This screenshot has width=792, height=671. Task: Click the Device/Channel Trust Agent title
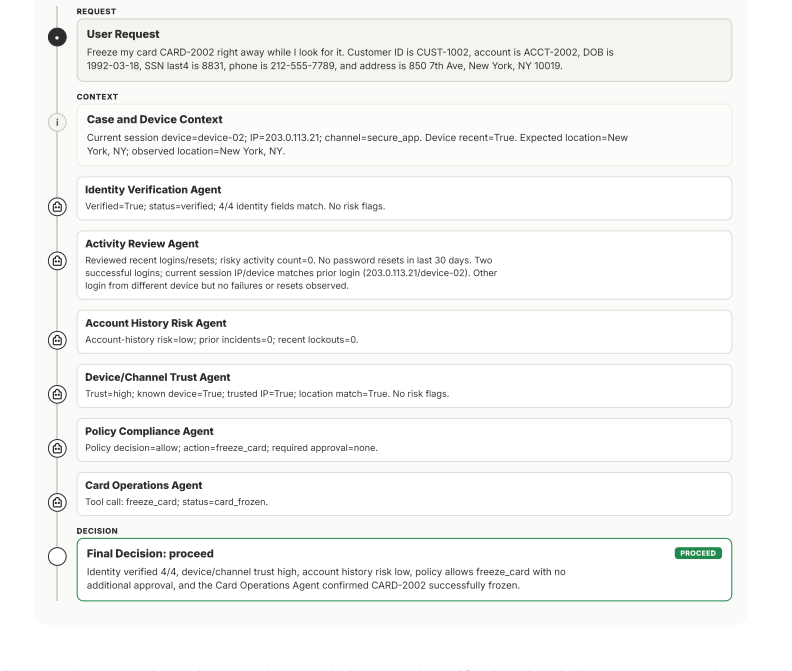[158, 377]
